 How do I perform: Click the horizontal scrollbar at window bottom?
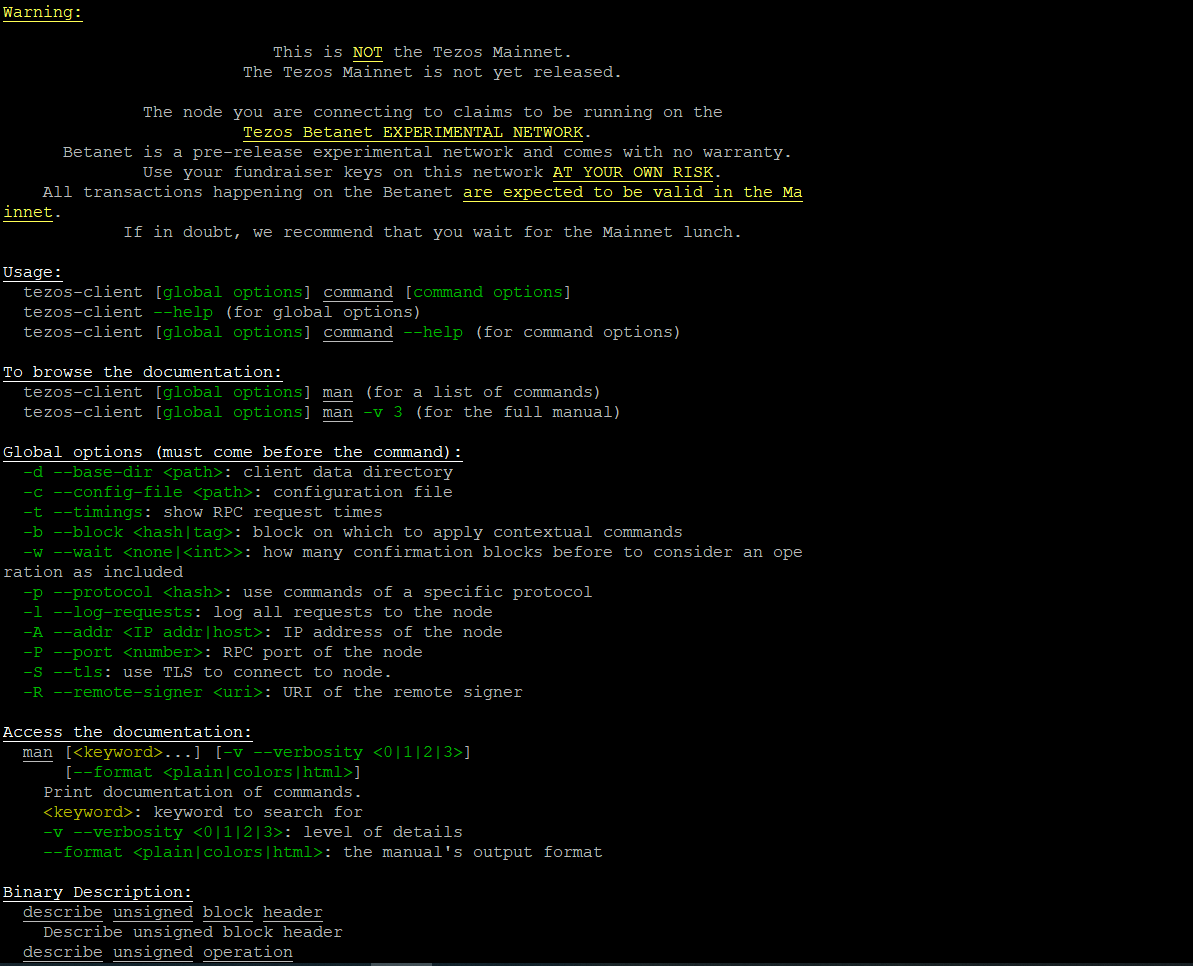(x=401, y=964)
